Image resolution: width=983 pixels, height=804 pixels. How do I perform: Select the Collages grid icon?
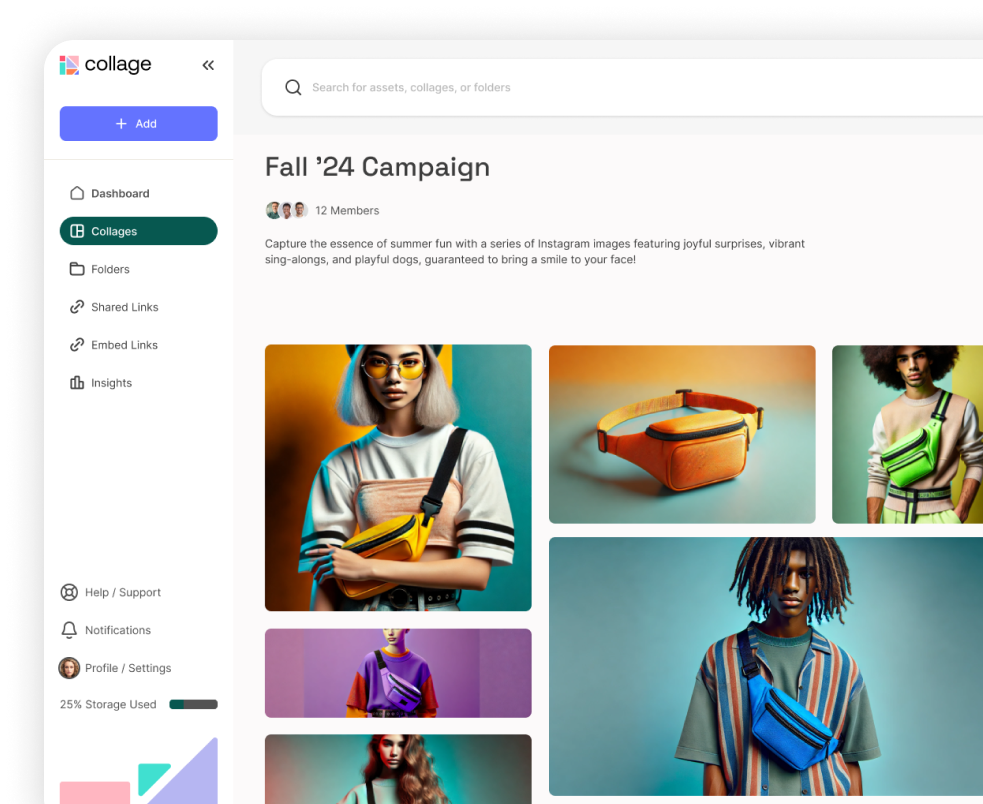point(78,231)
